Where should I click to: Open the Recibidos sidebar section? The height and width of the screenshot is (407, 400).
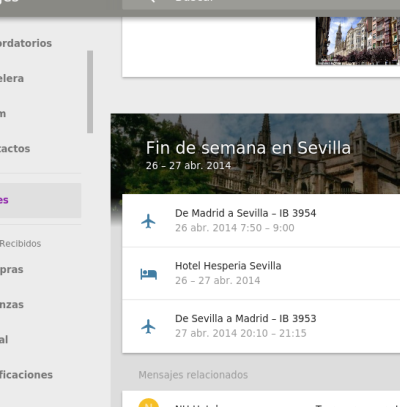(x=20, y=244)
